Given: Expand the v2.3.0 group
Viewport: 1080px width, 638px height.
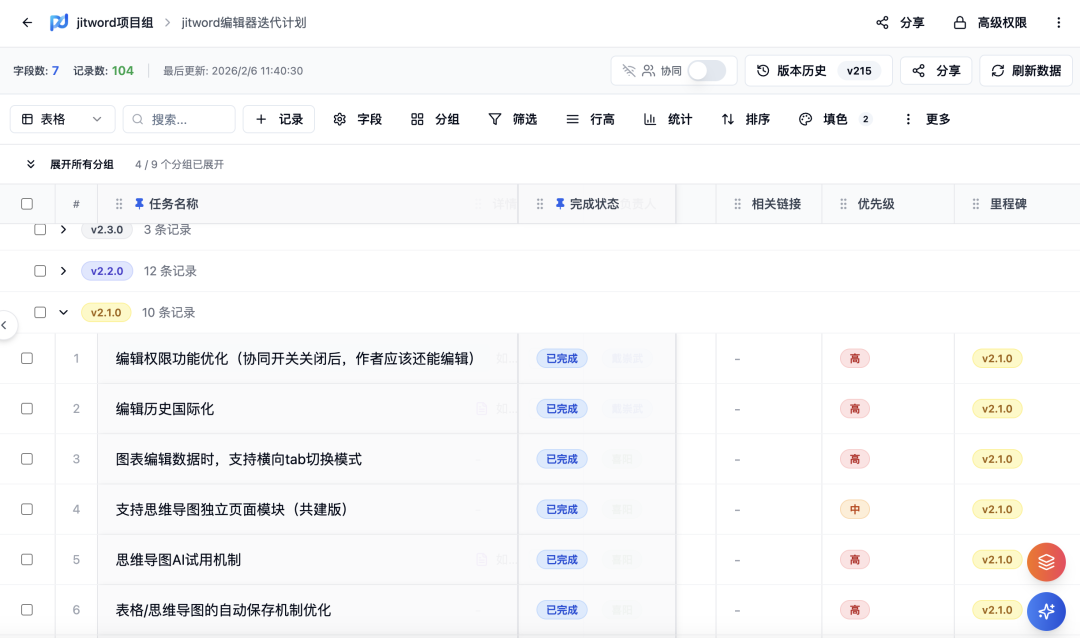Looking at the screenshot, I should (63, 229).
